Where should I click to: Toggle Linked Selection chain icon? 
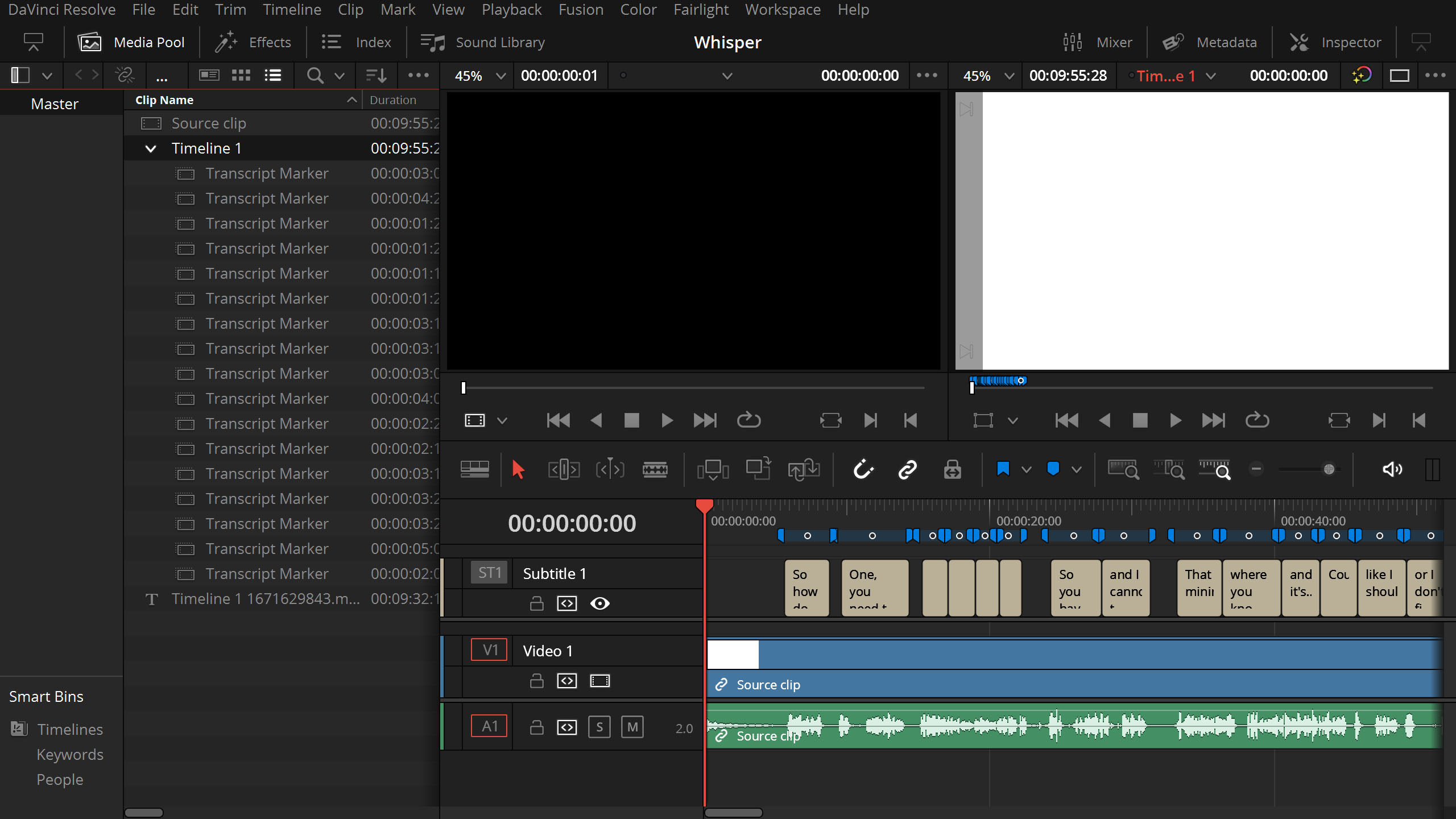pos(908,469)
